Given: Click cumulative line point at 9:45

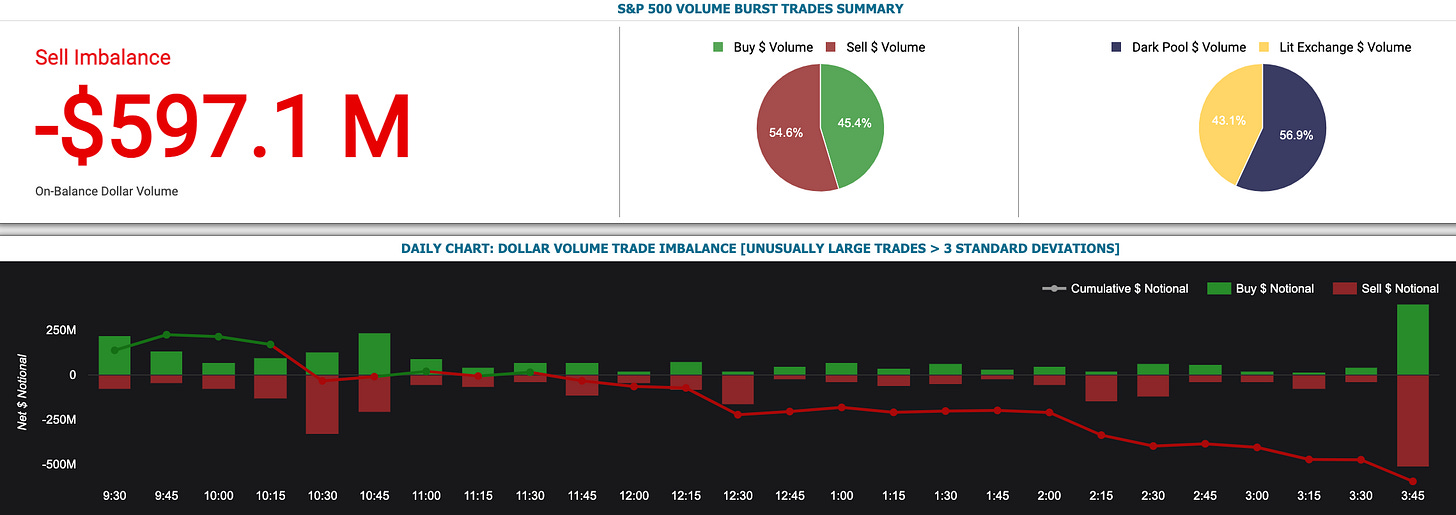Looking at the screenshot, I should coord(167,334).
